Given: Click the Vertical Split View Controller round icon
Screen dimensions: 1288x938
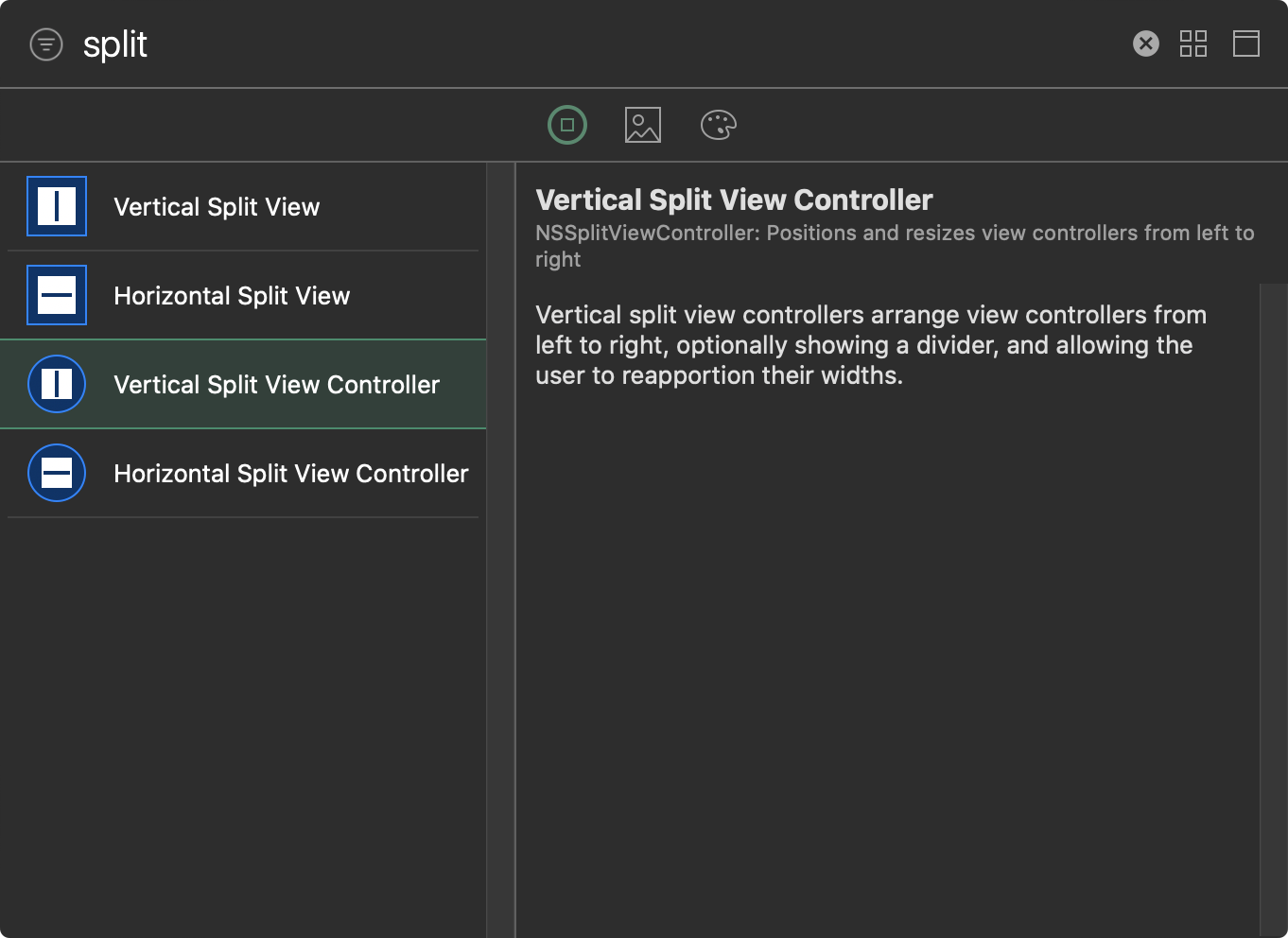Looking at the screenshot, I should (57, 384).
